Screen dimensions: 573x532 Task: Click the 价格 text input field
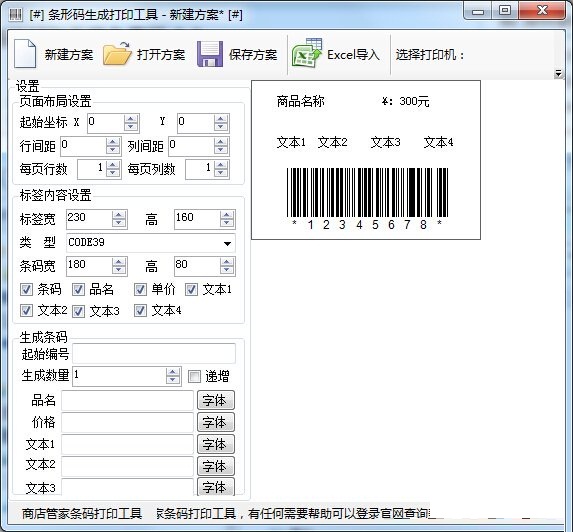(x=127, y=422)
